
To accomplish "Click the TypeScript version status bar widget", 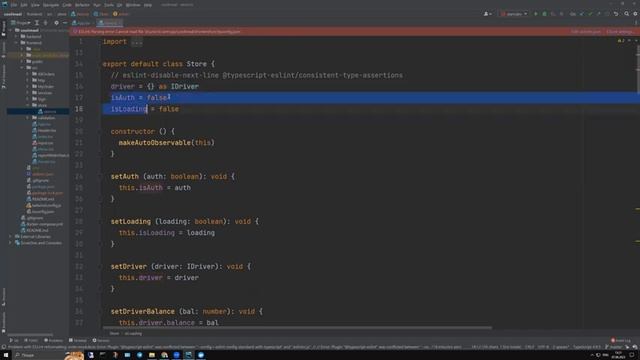I will pos(587,347).
